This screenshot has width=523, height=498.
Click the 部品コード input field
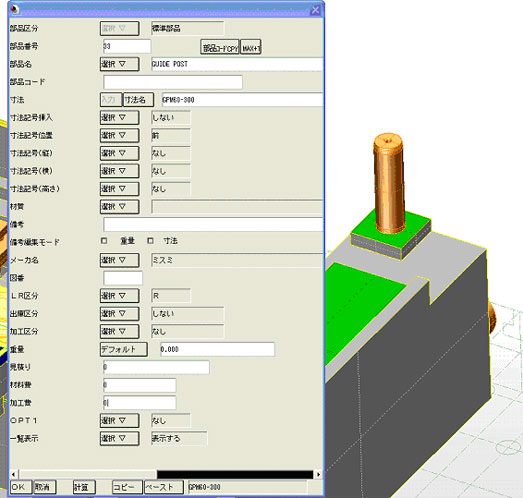pos(173,82)
